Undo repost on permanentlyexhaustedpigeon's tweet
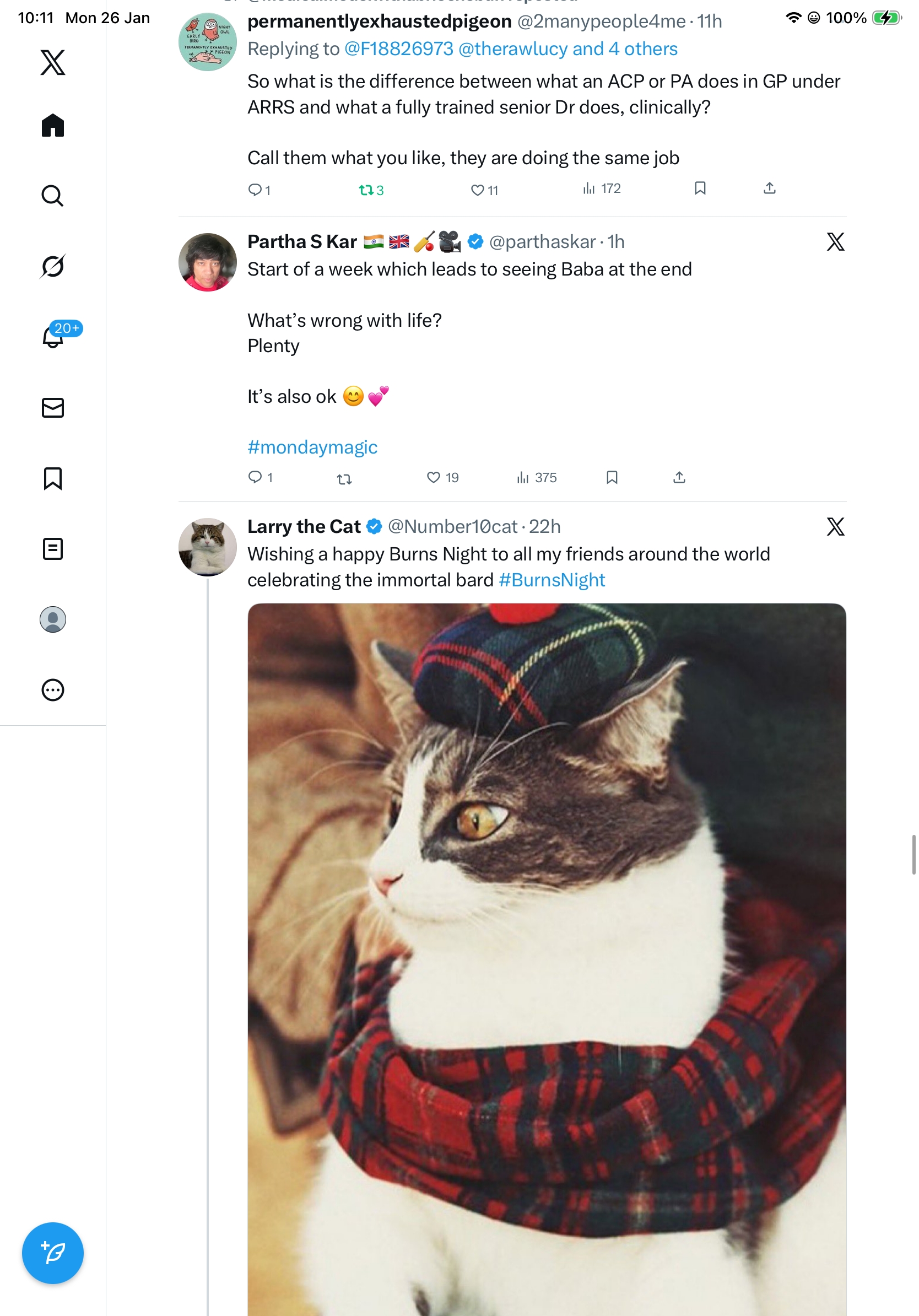The image size is (919, 1316). coord(365,190)
